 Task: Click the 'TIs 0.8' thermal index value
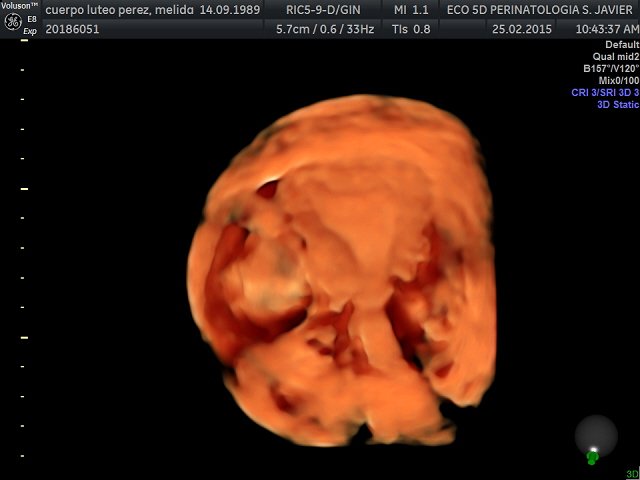click(x=411, y=29)
